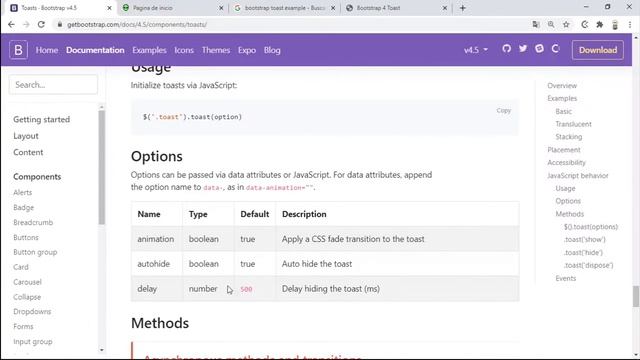The width and height of the screenshot is (640, 360).
Task: Close the Toasts Bootstrap tab
Action: [x=109, y=8]
